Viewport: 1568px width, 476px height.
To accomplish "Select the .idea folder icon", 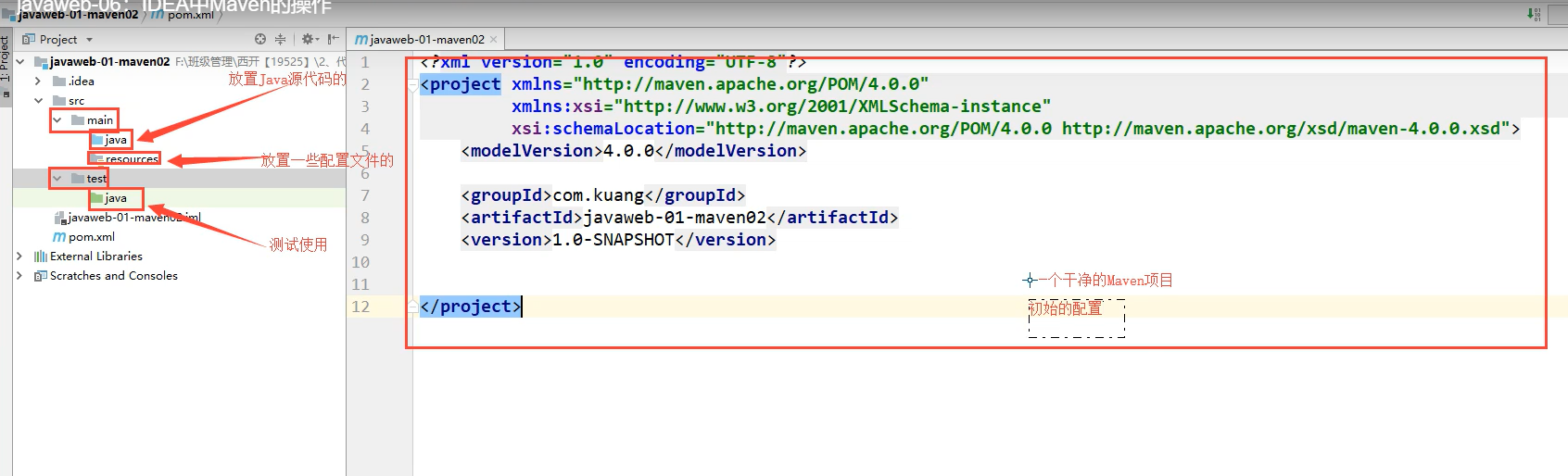I will (x=59, y=81).
